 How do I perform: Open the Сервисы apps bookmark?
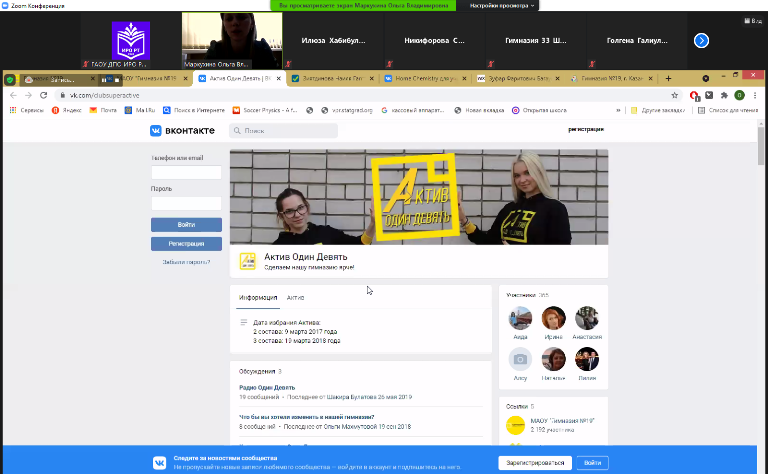coord(27,110)
